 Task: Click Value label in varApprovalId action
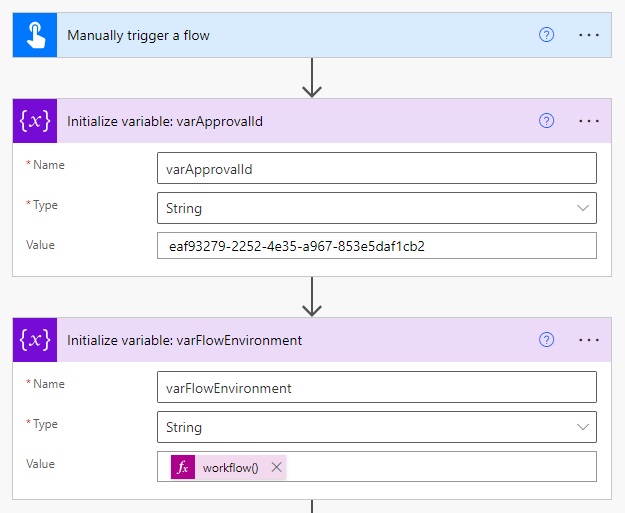(40, 245)
